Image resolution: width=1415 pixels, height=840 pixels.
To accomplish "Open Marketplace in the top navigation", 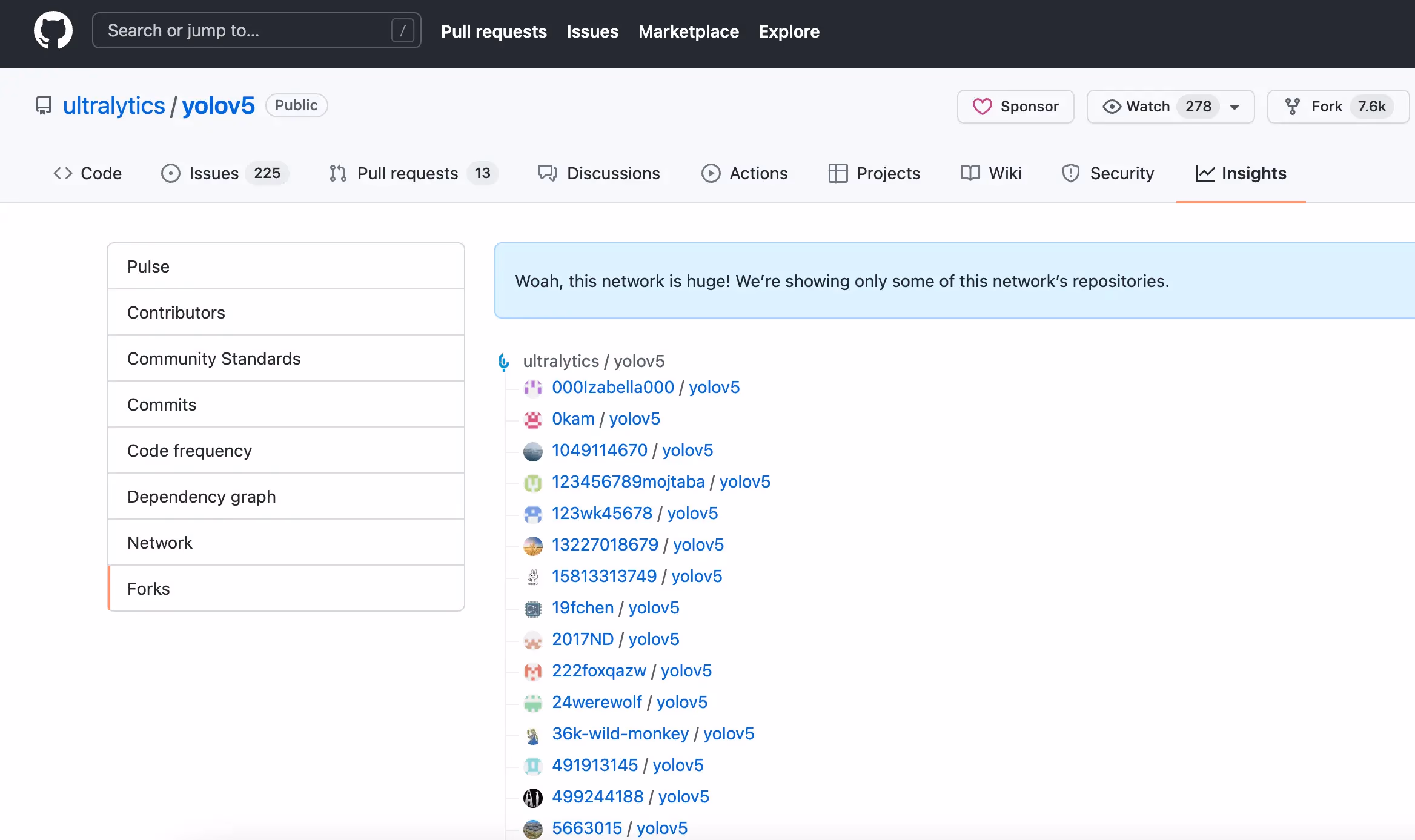I will pos(689,31).
